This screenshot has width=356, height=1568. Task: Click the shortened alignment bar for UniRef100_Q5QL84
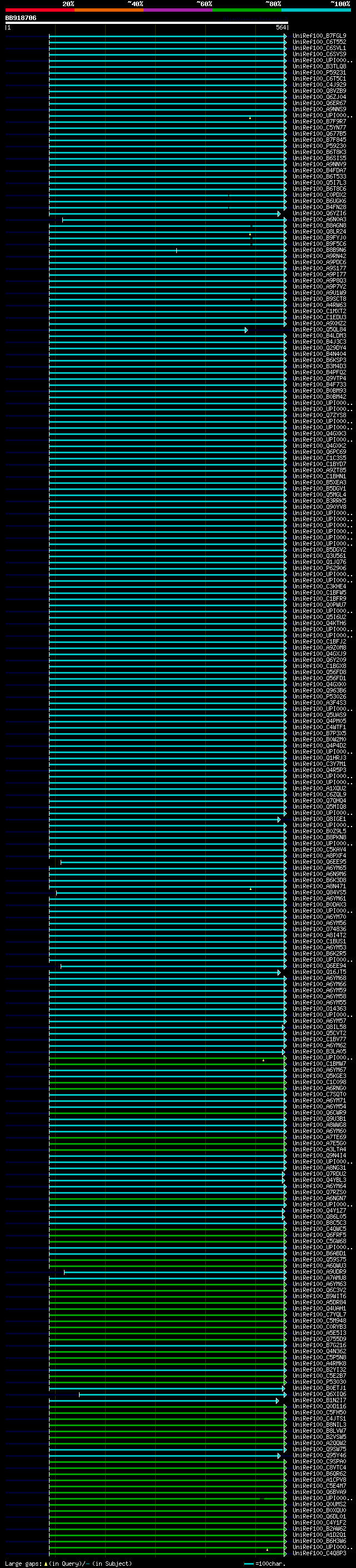pyautogui.click(x=149, y=330)
